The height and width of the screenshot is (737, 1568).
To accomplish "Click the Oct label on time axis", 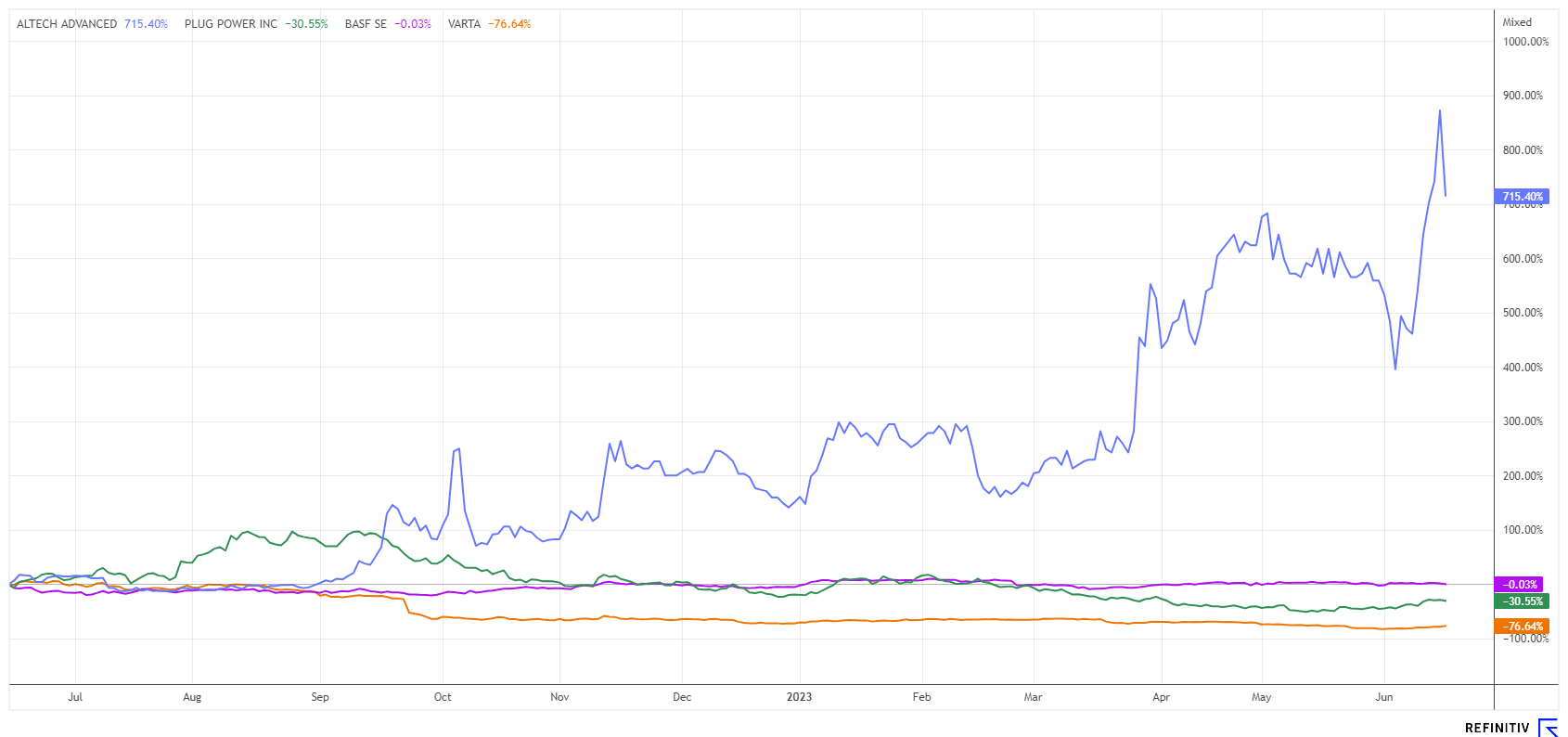I will (443, 697).
